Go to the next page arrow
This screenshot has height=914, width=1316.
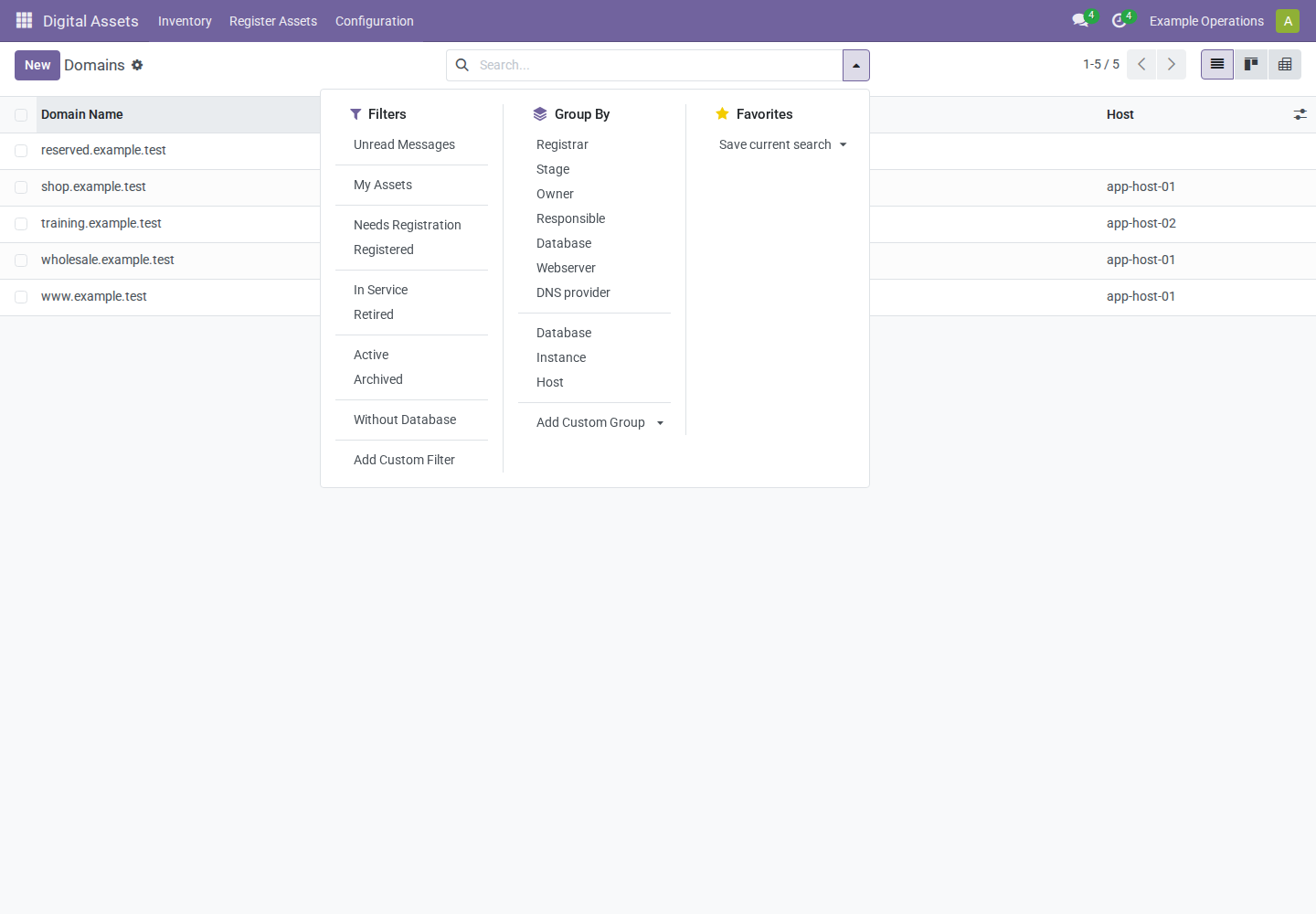tap(1172, 64)
